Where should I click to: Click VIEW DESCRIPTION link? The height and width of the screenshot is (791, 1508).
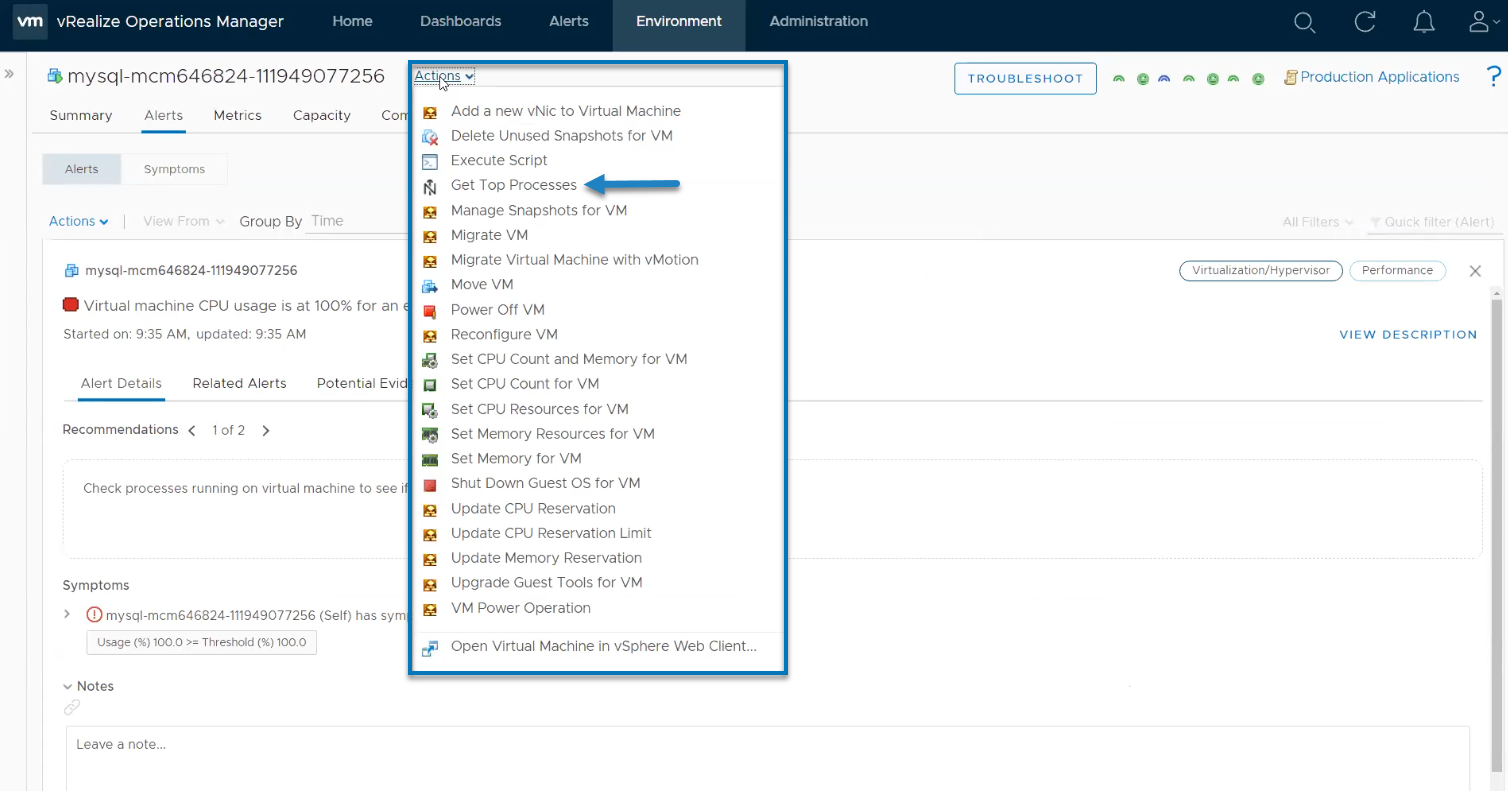(1408, 335)
